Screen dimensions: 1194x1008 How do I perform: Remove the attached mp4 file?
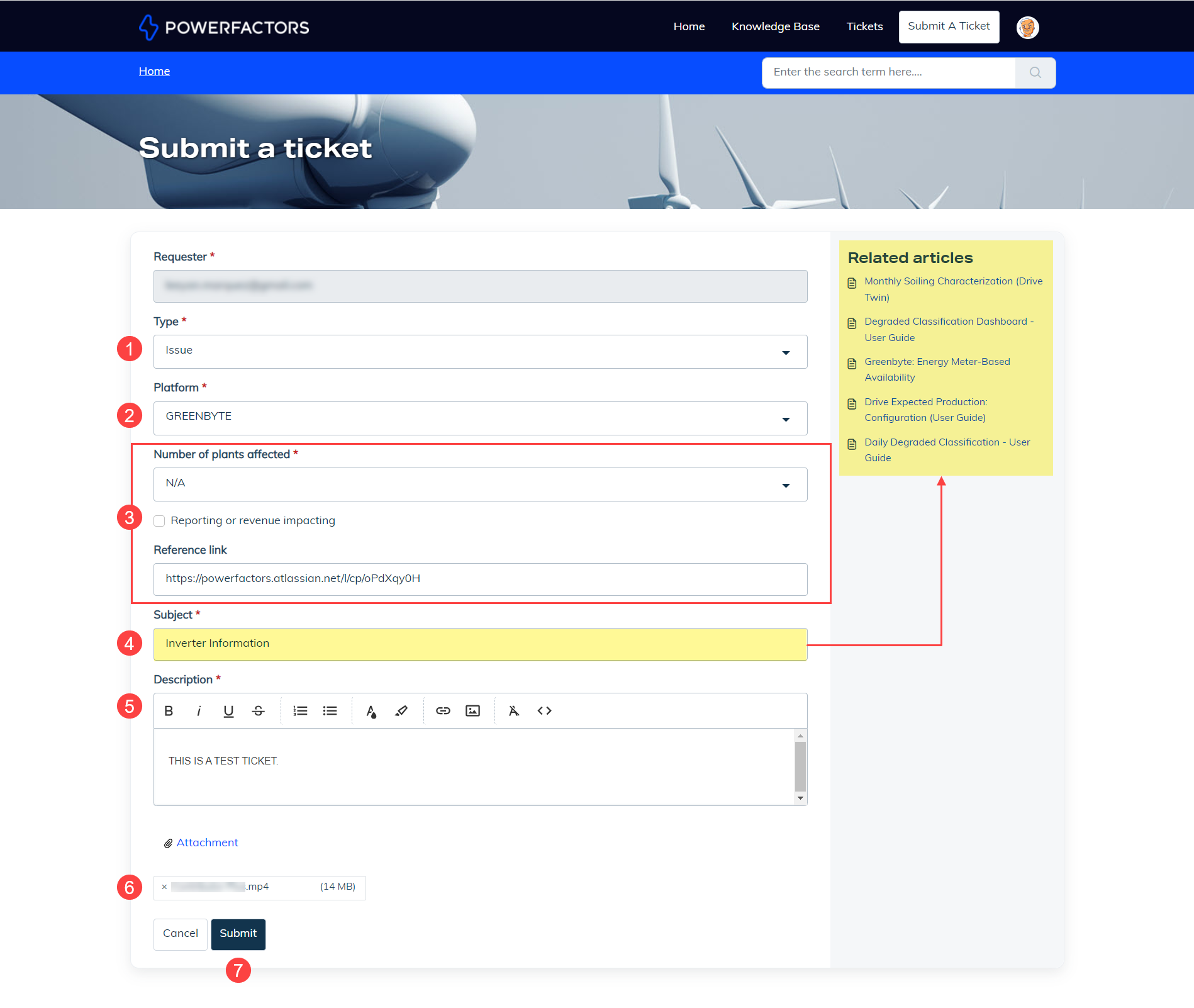coord(164,887)
